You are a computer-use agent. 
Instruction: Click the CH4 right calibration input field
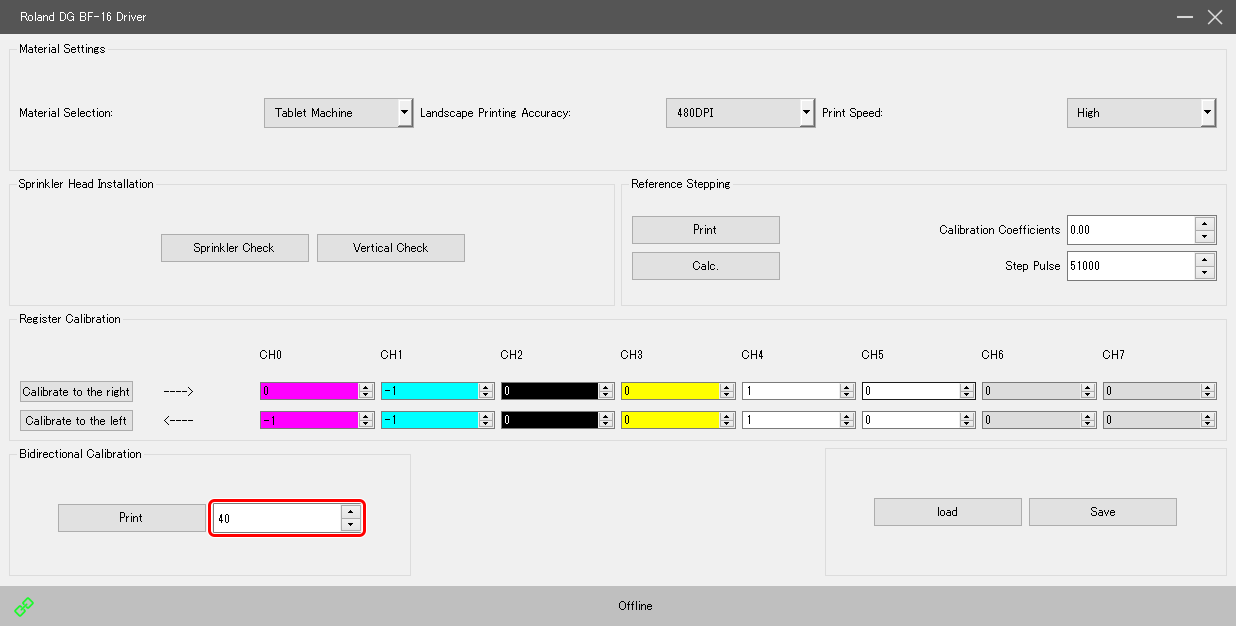pyautogui.click(x=790, y=392)
